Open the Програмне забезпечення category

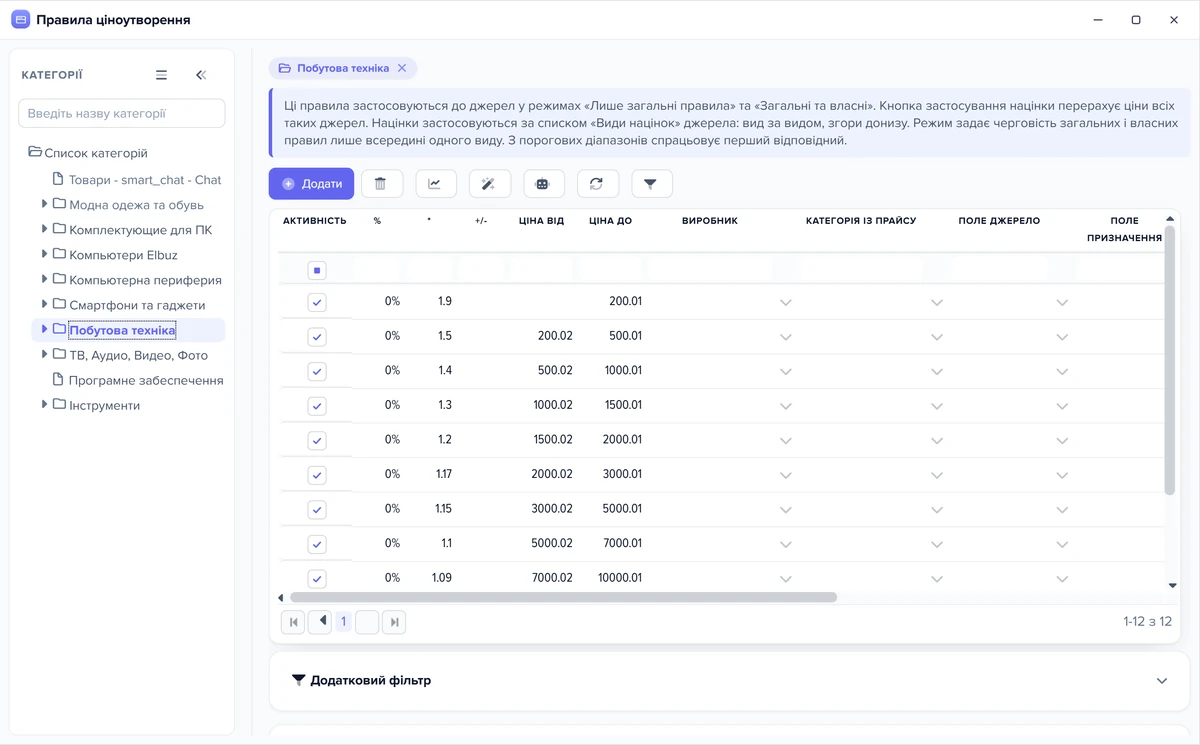(x=146, y=380)
